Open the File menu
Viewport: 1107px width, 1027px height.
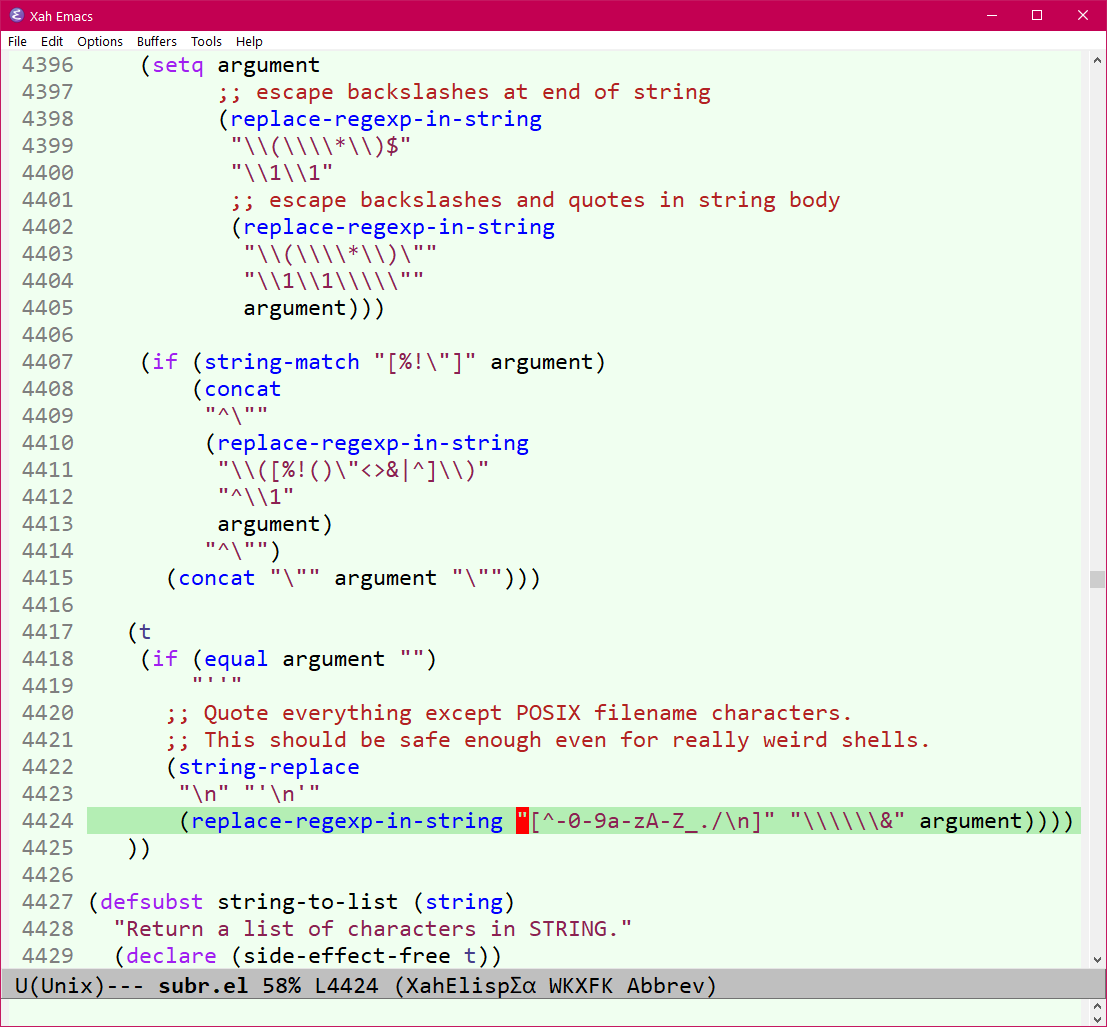pyautogui.click(x=17, y=41)
